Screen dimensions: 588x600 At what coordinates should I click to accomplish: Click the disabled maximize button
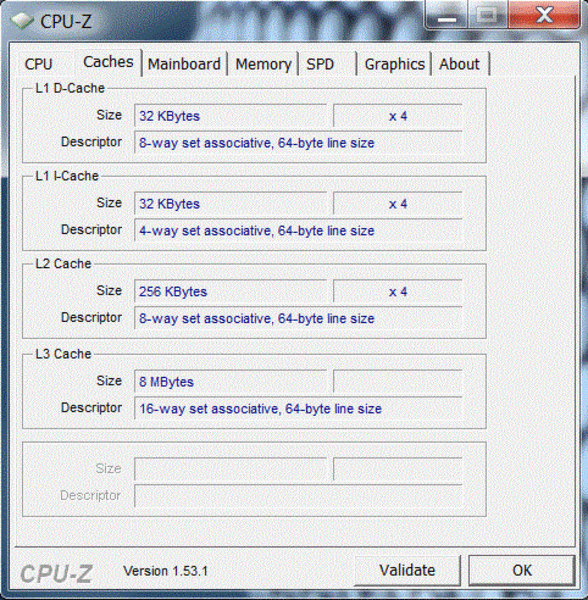click(x=488, y=15)
